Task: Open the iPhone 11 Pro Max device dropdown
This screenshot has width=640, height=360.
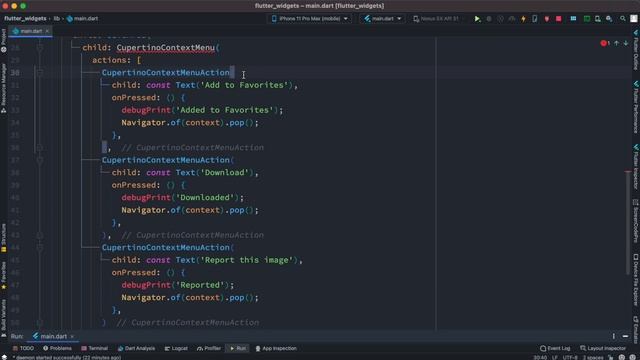Action: pyautogui.click(x=310, y=19)
